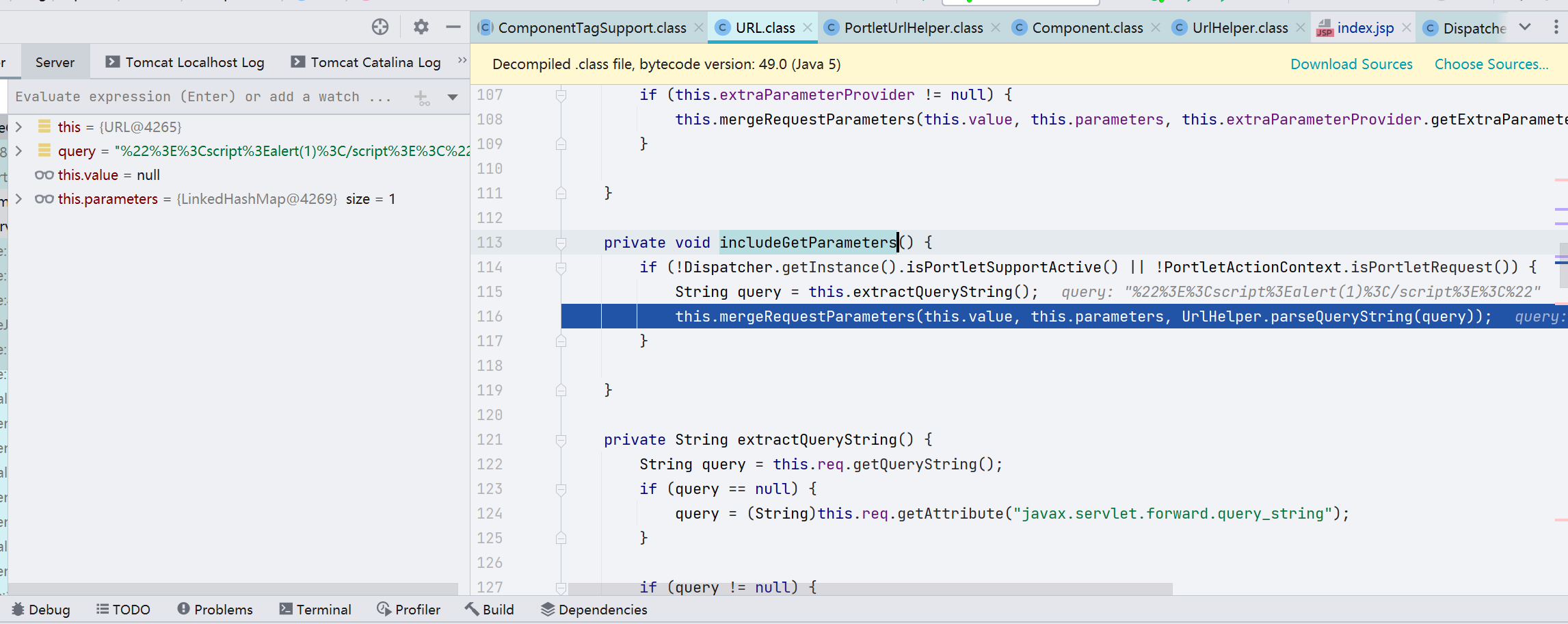
Task: Click the debugger settings gear icon
Action: pos(421,27)
